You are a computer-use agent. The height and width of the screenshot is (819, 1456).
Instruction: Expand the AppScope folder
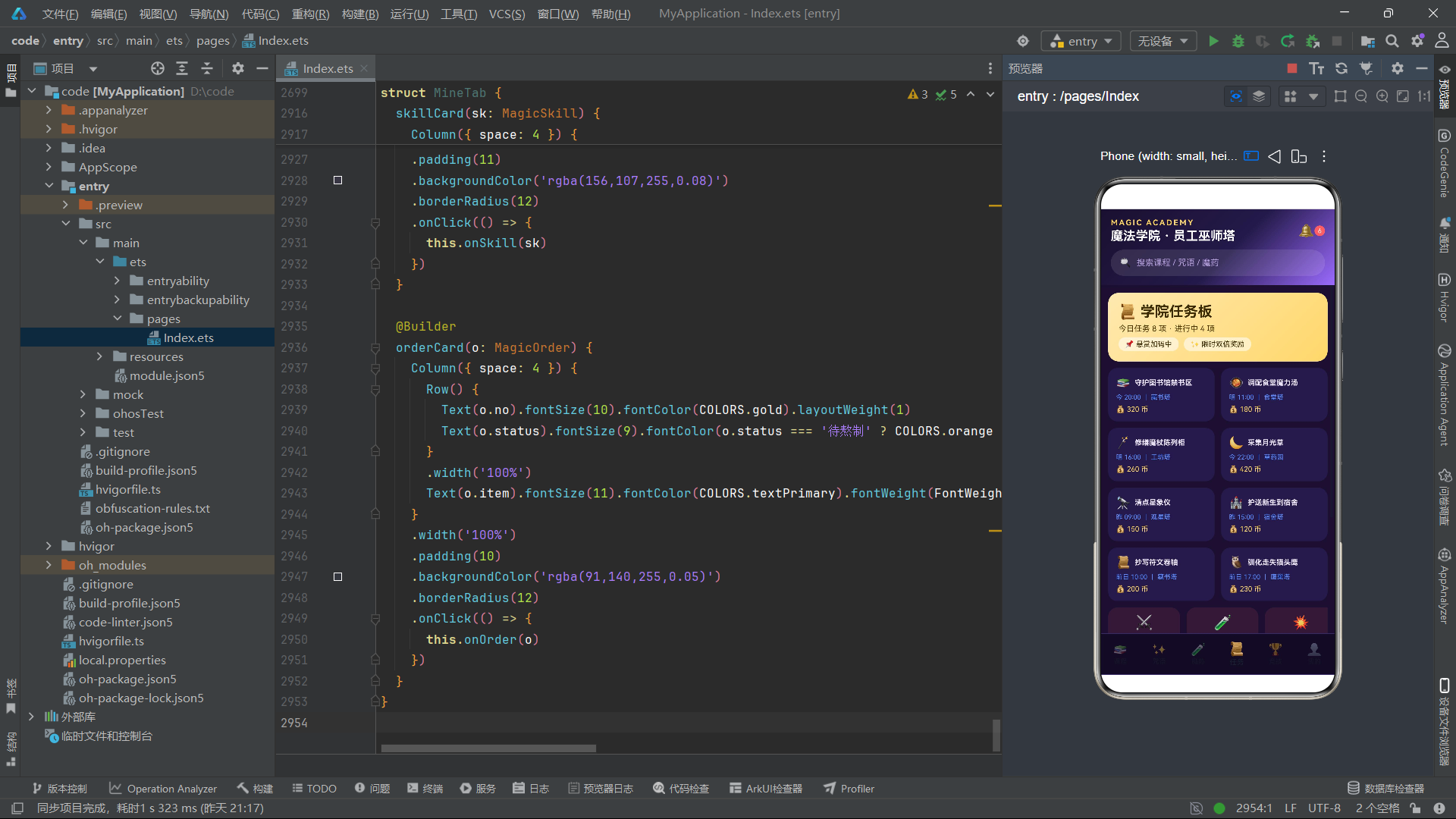pyautogui.click(x=49, y=167)
